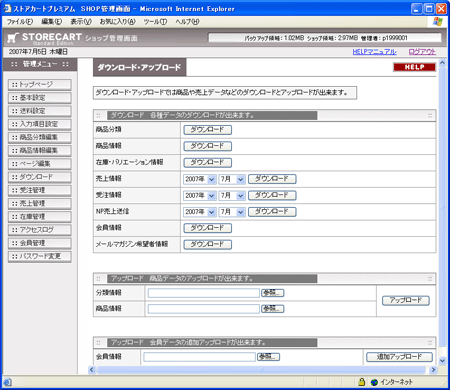
Task: Click the 追加アップロード button
Action: [x=399, y=357]
